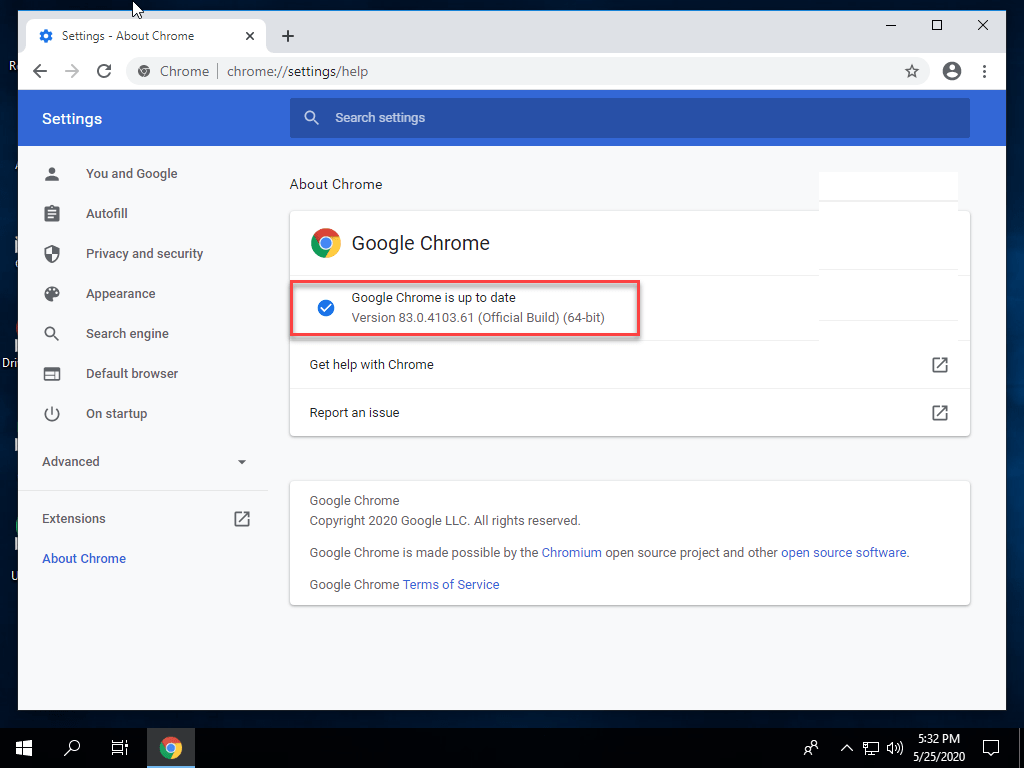Open the open source software link
The height and width of the screenshot is (768, 1024).
coord(843,552)
